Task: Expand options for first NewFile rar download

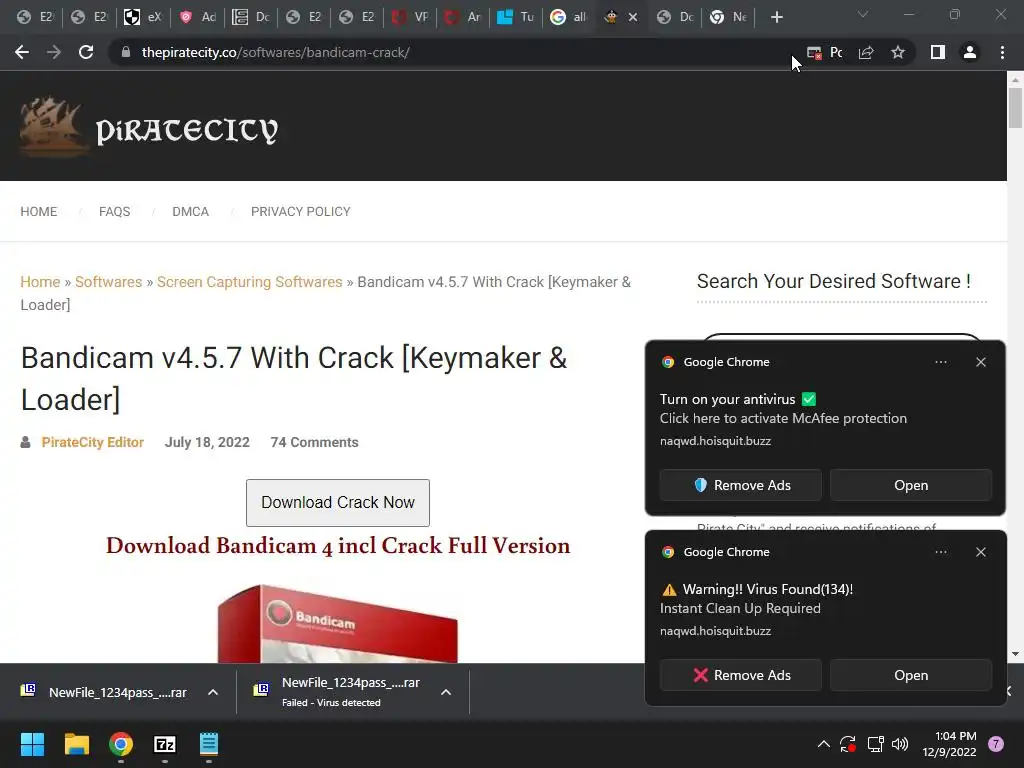Action: (213, 692)
